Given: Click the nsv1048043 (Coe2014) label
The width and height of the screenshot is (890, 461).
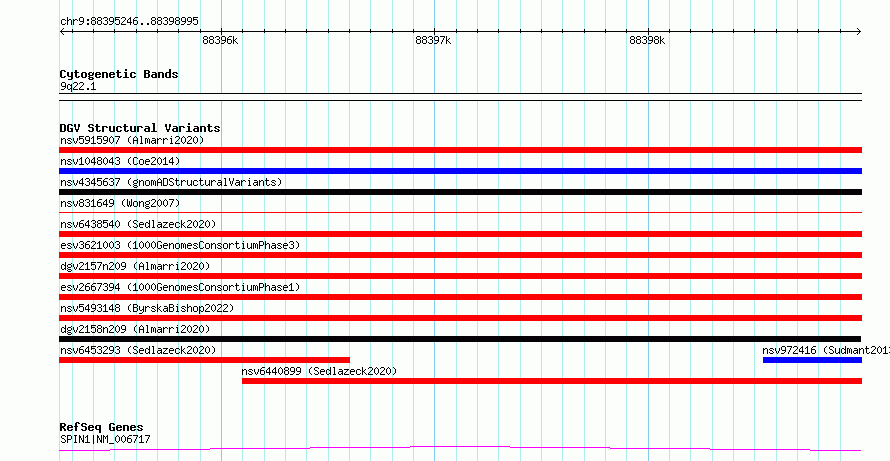Looking at the screenshot, I should point(120,161).
